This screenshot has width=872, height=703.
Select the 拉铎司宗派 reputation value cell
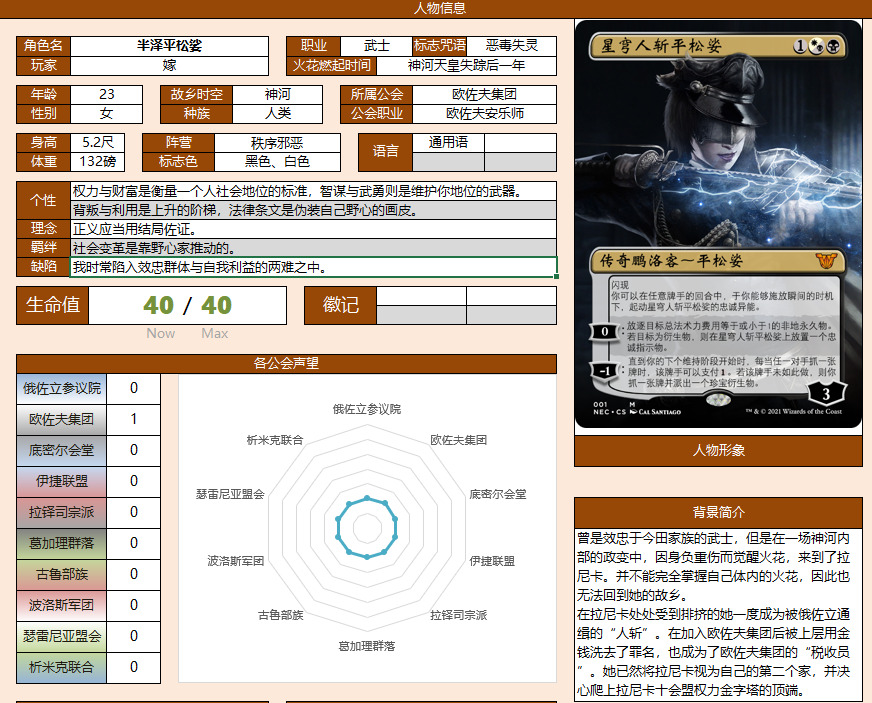pyautogui.click(x=133, y=512)
